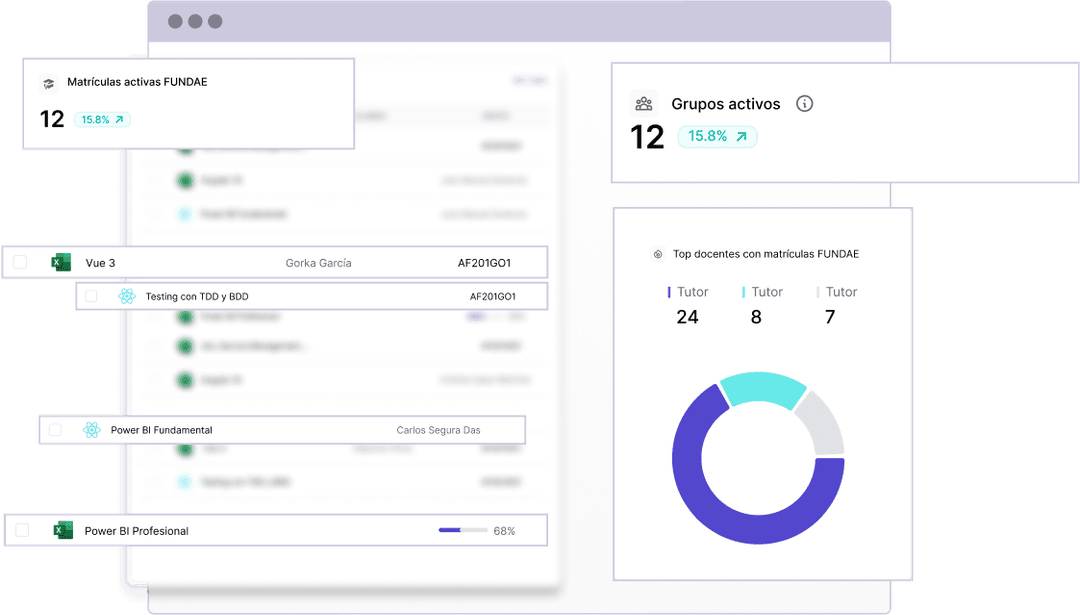Click the 15.8% trend badge under Grupos activos
Viewport: 1080px width, 615px height.
(x=717, y=137)
